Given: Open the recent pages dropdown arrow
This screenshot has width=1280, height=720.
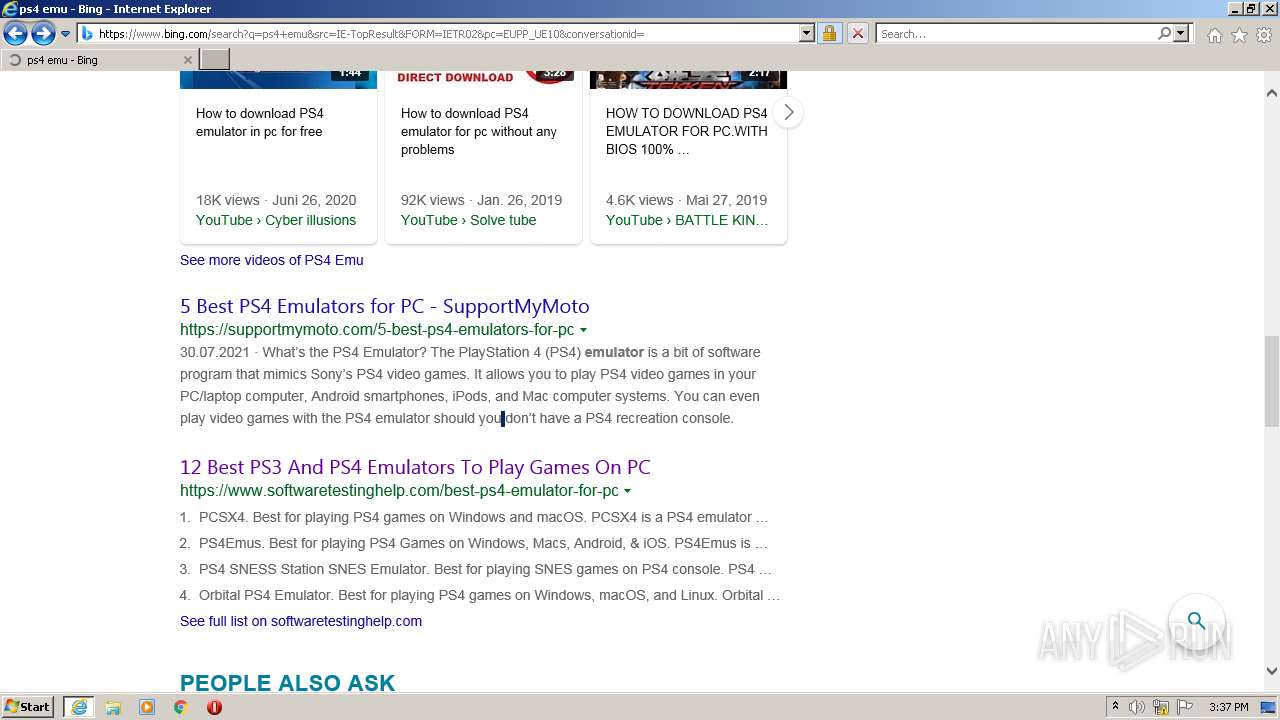Looking at the screenshot, I should click(x=66, y=34).
